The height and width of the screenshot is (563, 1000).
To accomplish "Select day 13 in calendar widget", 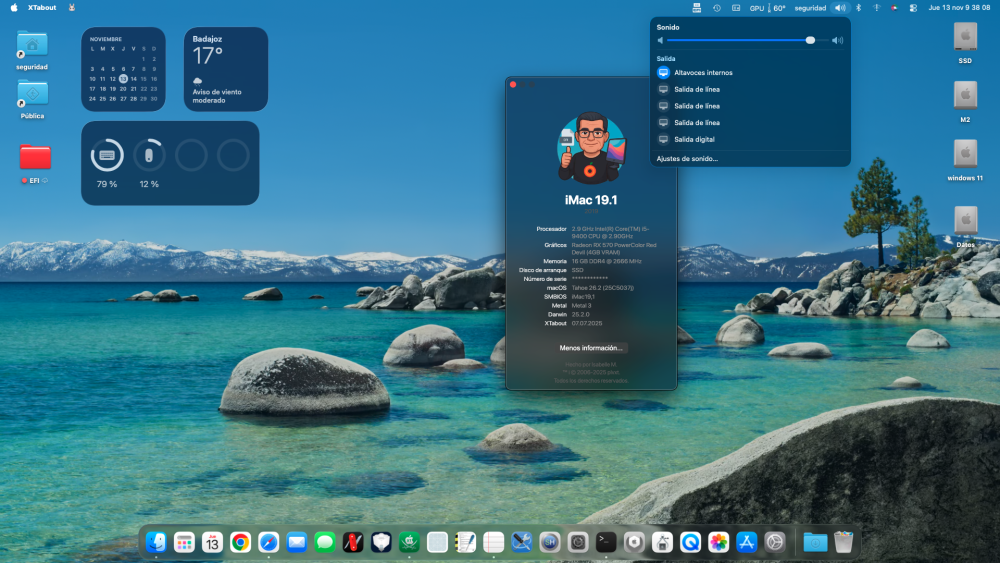I will pos(123,78).
